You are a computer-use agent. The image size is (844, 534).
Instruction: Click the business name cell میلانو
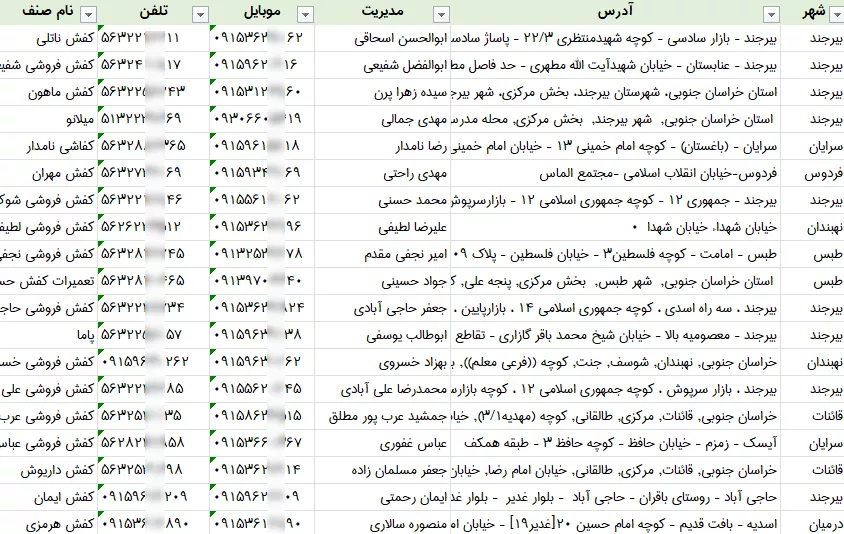[x=48, y=119]
